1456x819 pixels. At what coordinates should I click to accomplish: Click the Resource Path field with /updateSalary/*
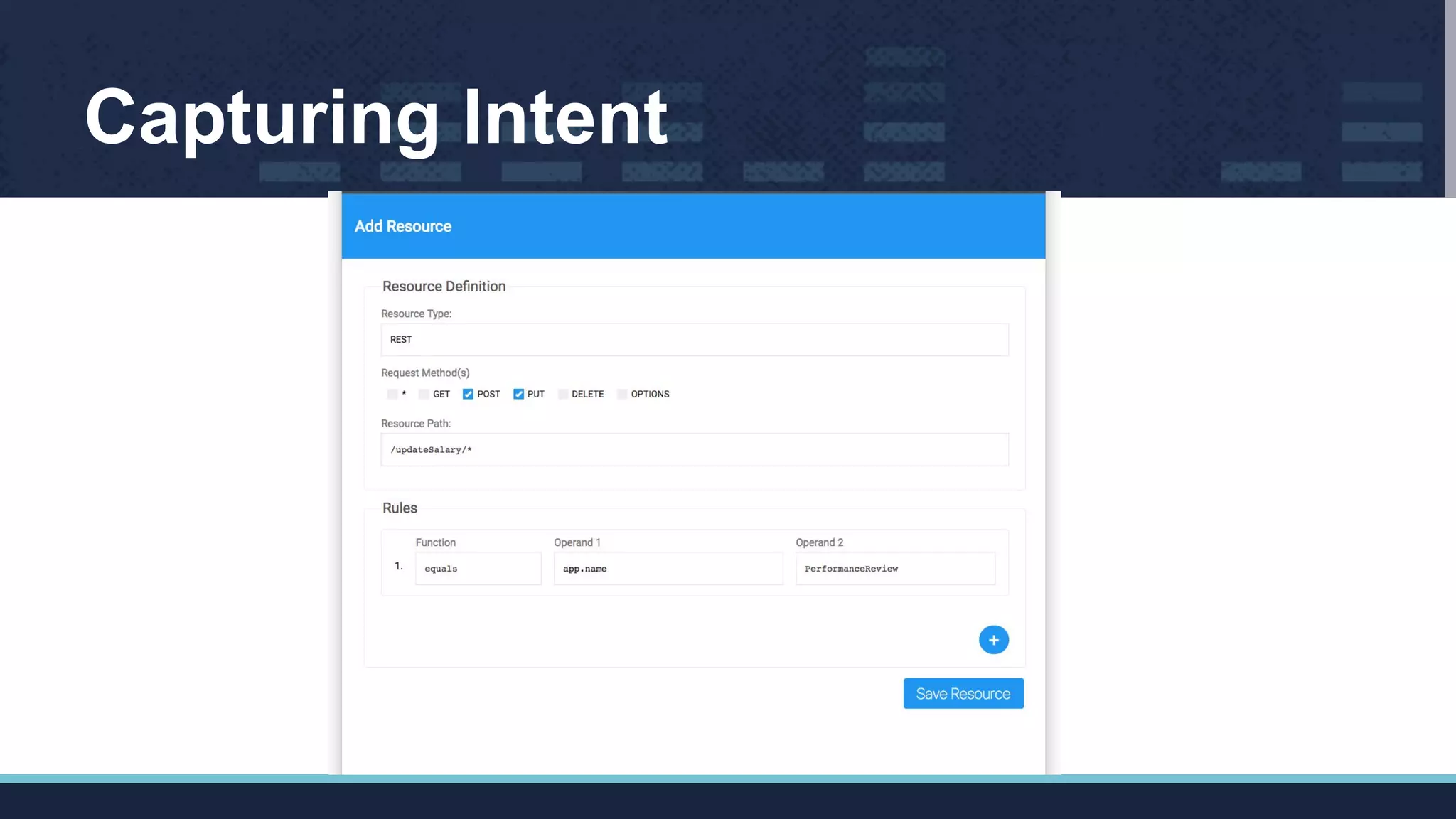coord(695,449)
